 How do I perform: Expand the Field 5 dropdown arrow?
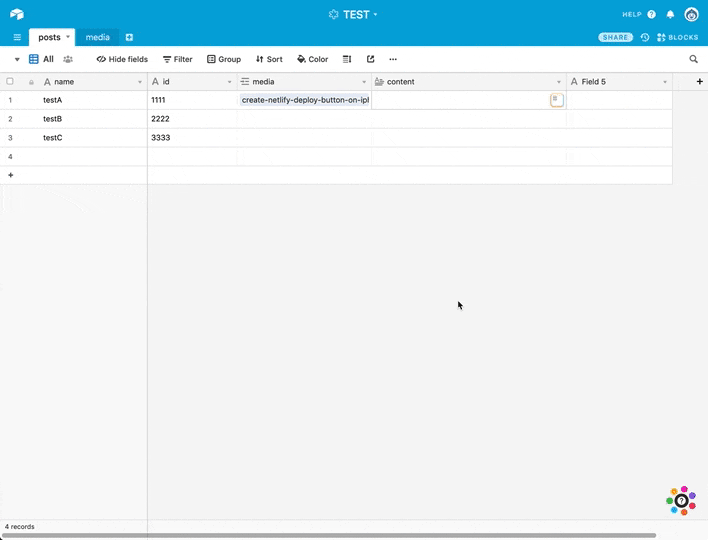click(665, 82)
